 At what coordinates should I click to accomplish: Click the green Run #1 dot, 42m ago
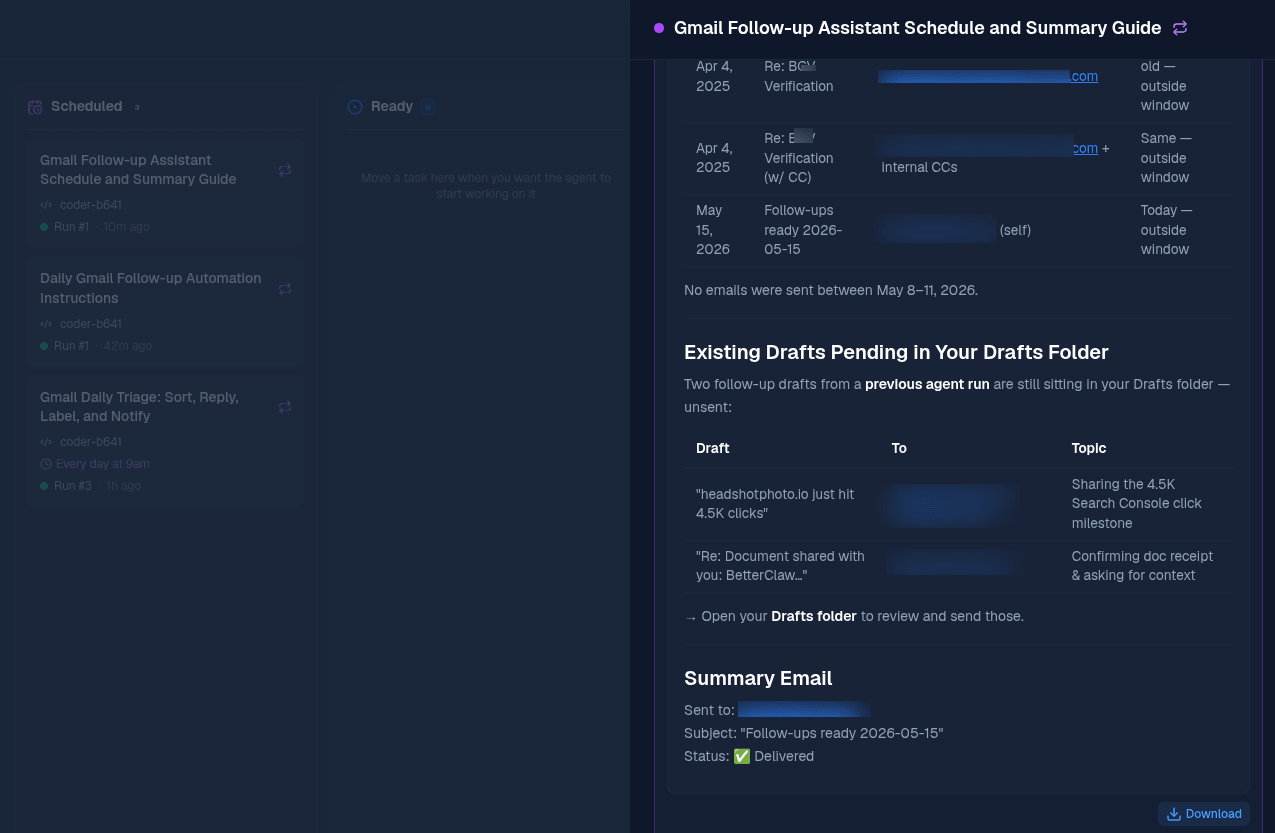point(44,346)
